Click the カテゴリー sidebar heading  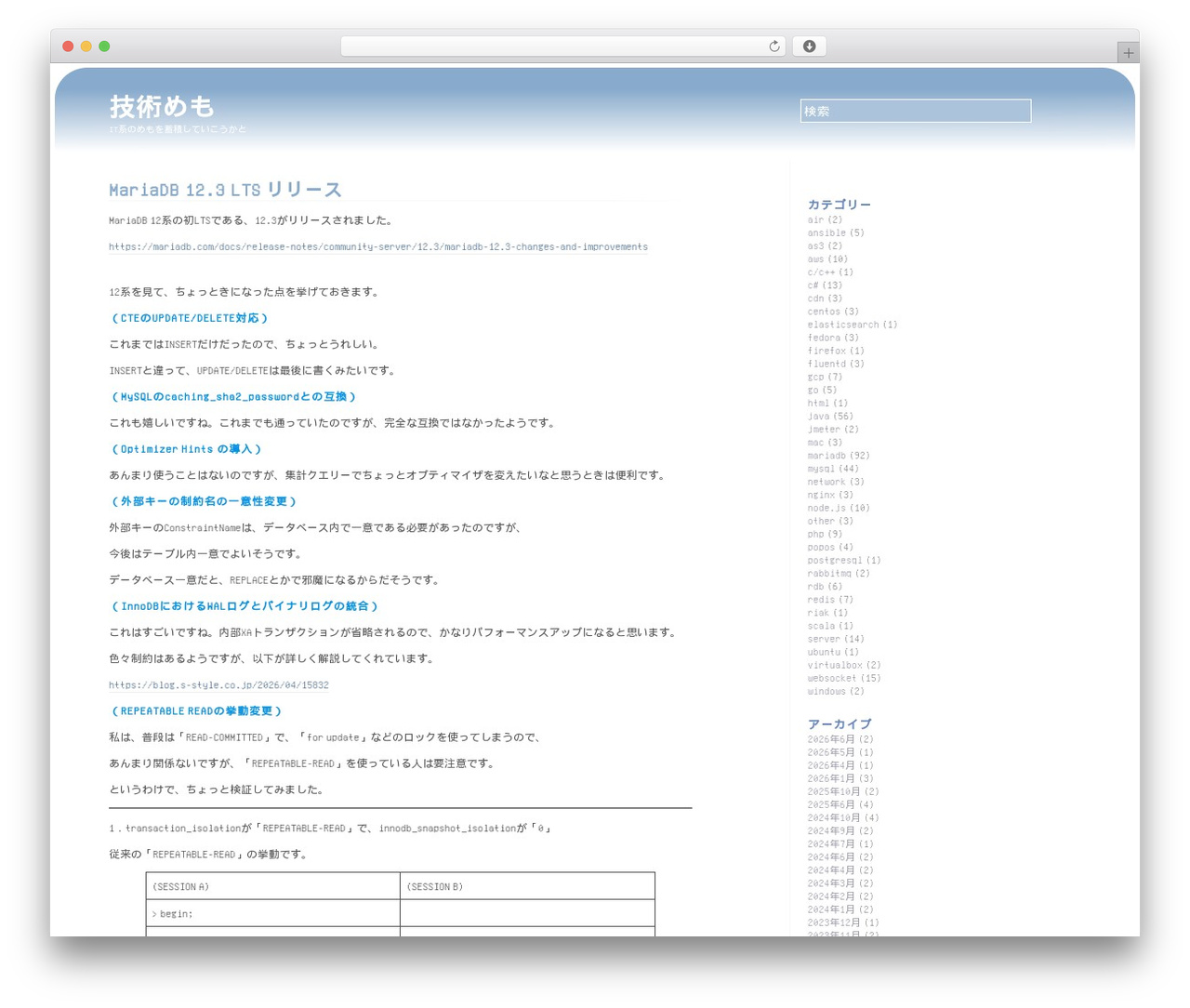[840, 205]
